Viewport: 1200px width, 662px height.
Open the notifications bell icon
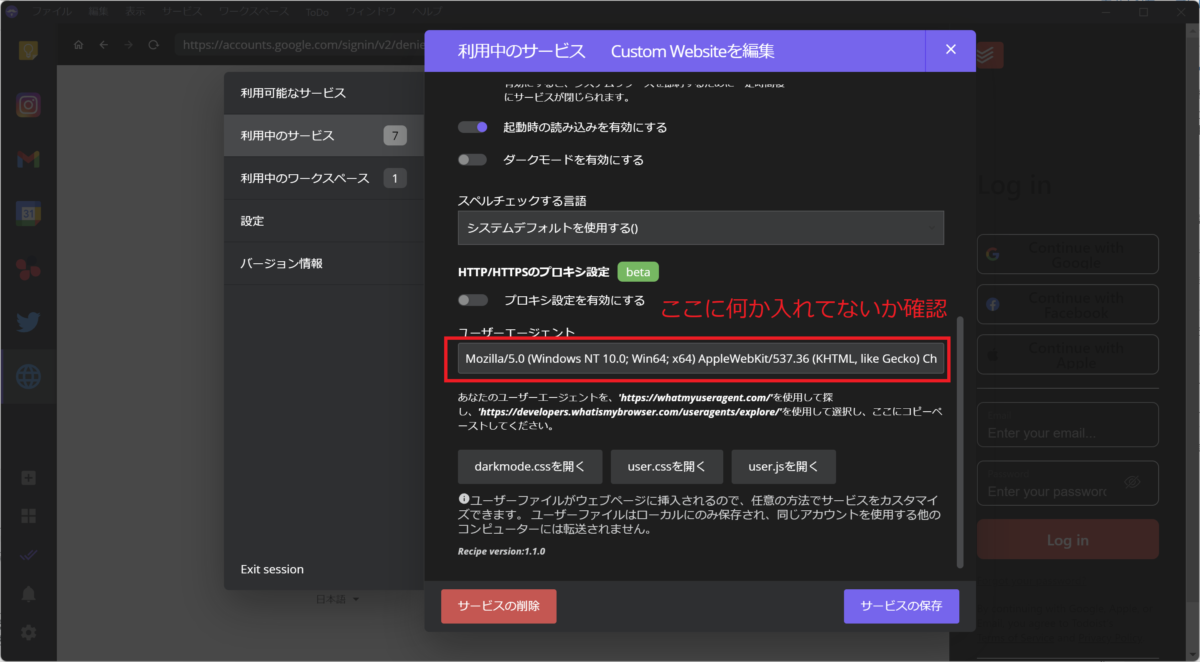click(x=28, y=593)
